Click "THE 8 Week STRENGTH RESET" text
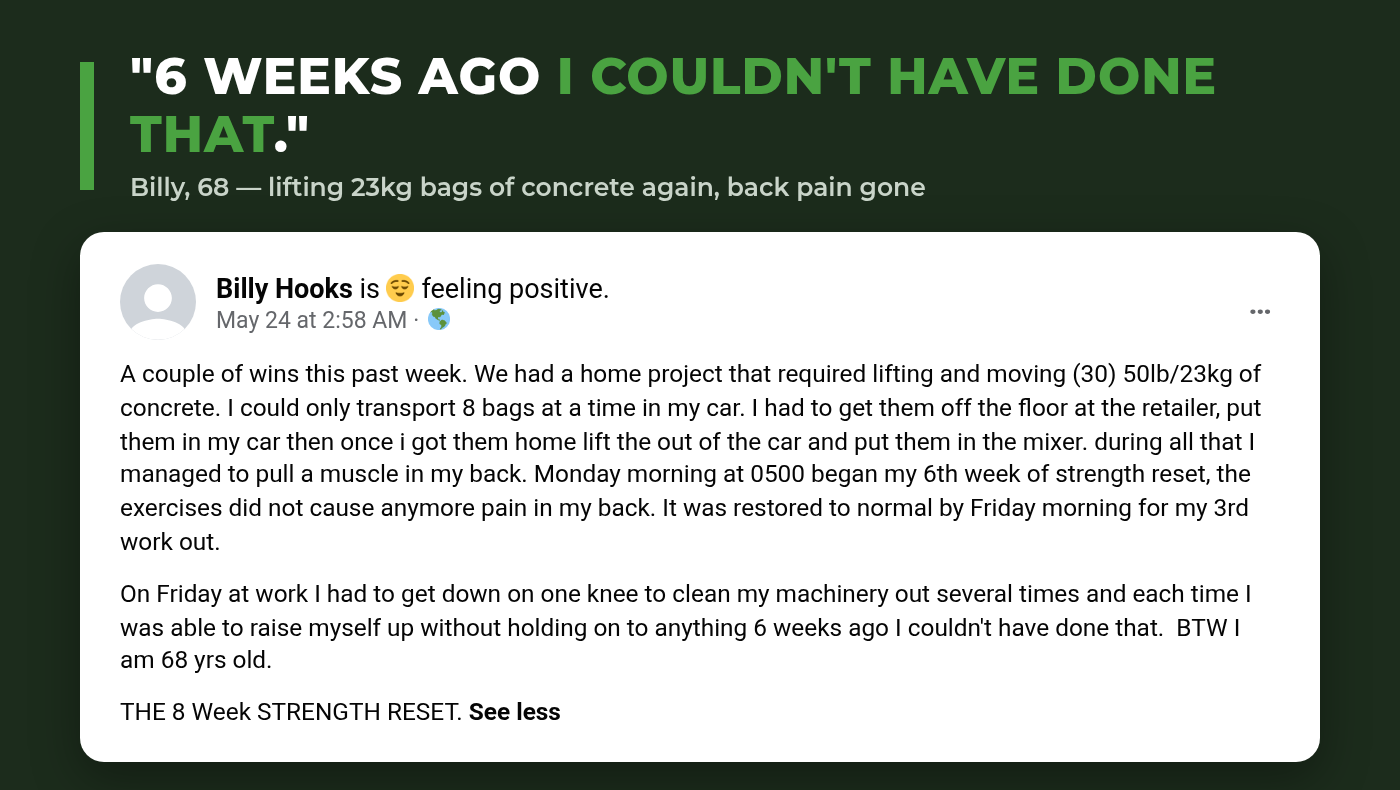 [291, 712]
